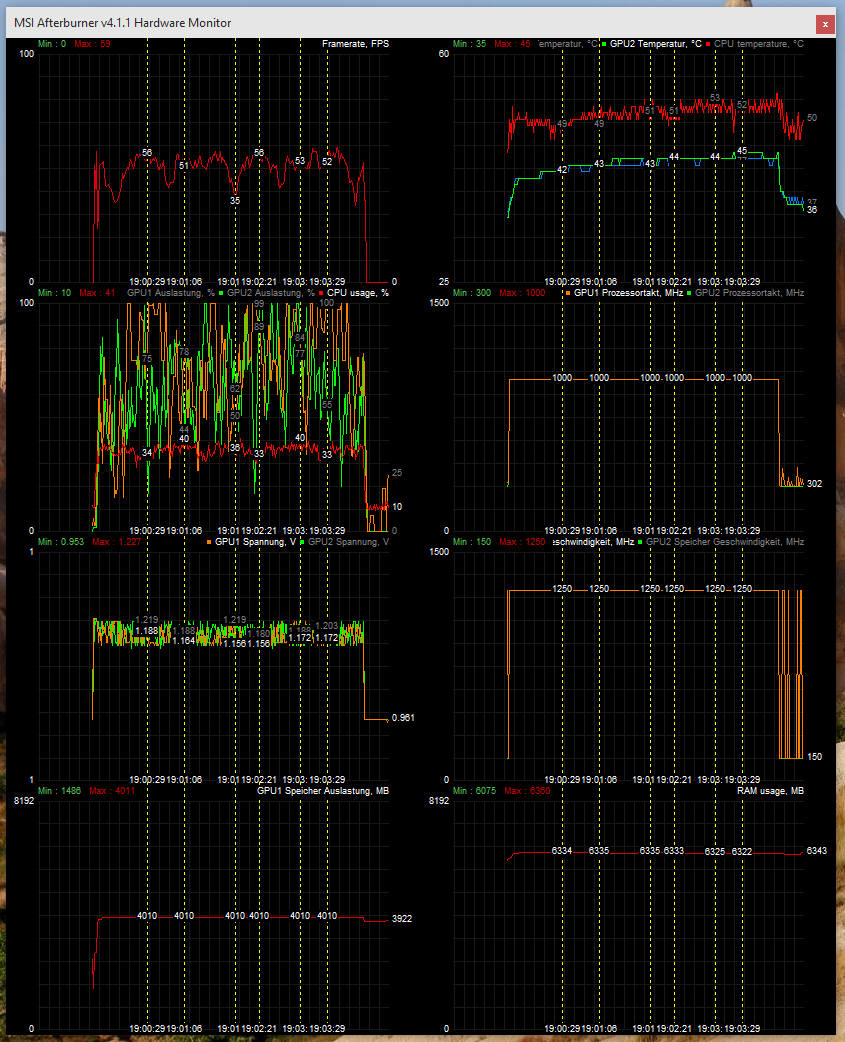
Task: Click the GPU2 Spannung, V legend label
Action: coord(348,542)
